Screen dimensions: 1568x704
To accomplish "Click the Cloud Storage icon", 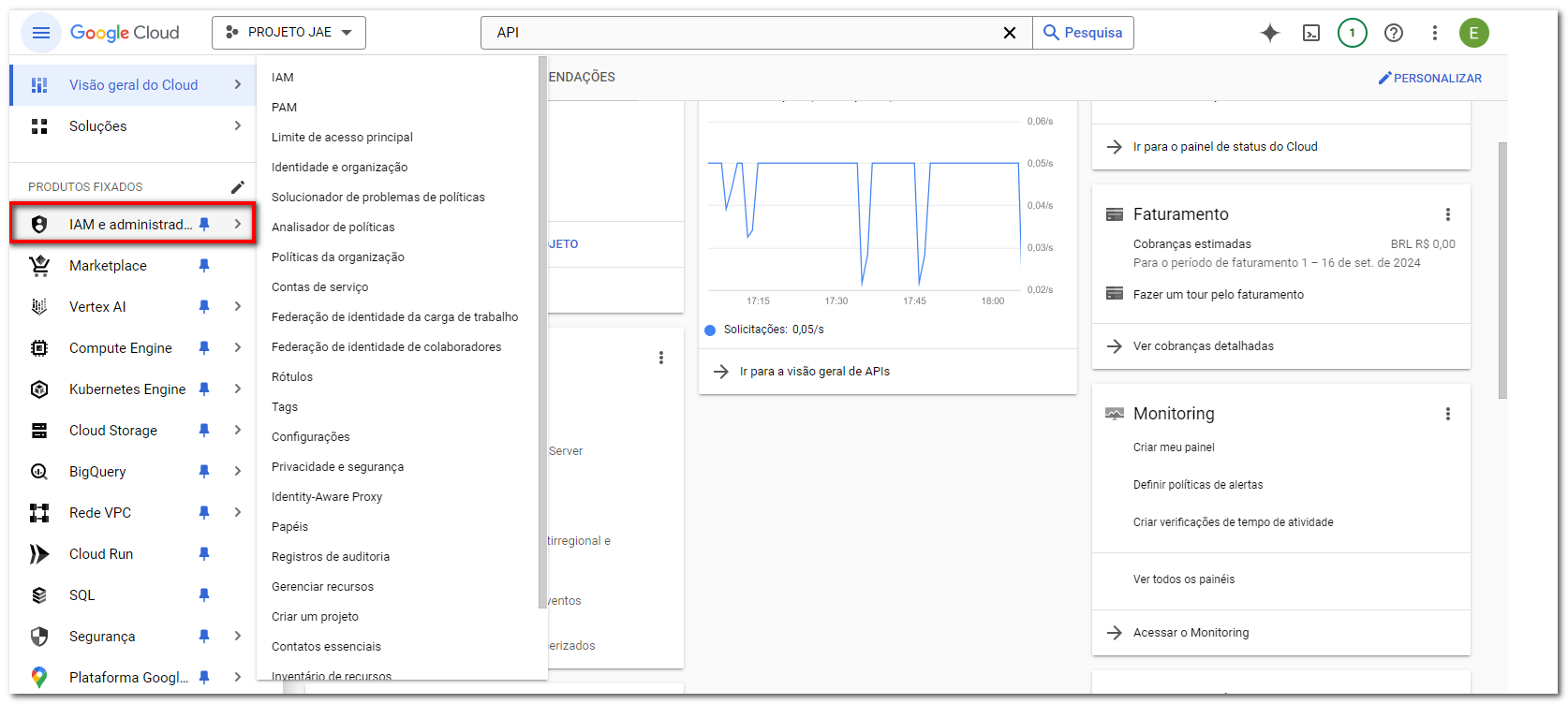I will click(39, 431).
